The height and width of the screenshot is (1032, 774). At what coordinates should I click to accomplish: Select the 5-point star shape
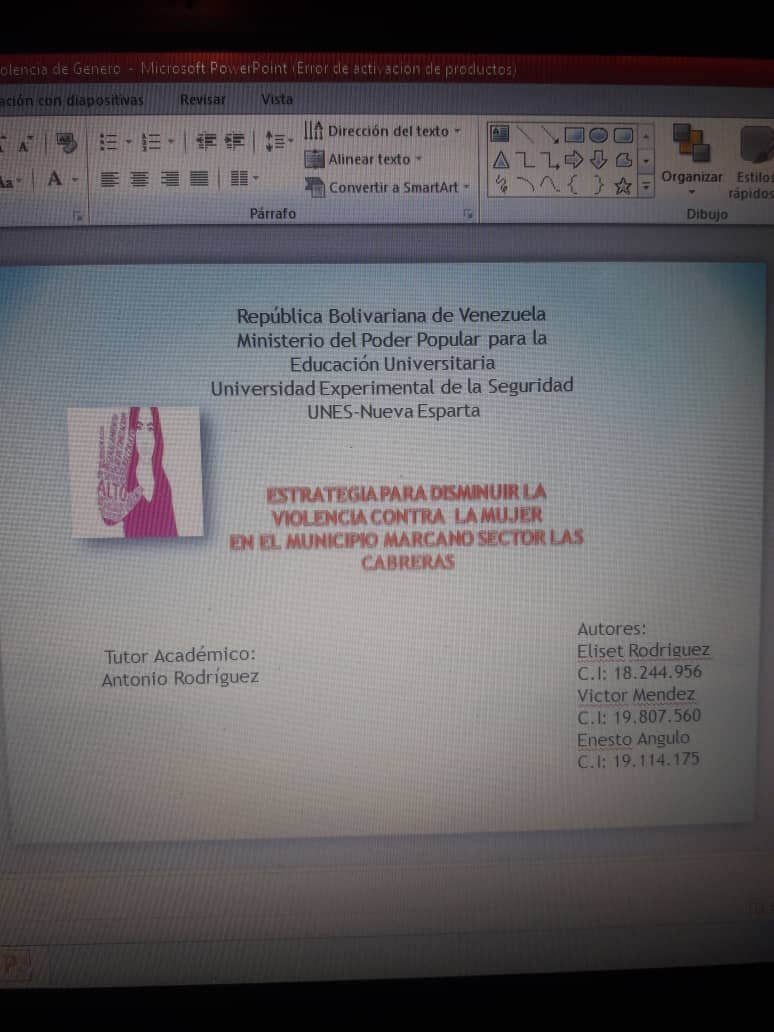[623, 186]
